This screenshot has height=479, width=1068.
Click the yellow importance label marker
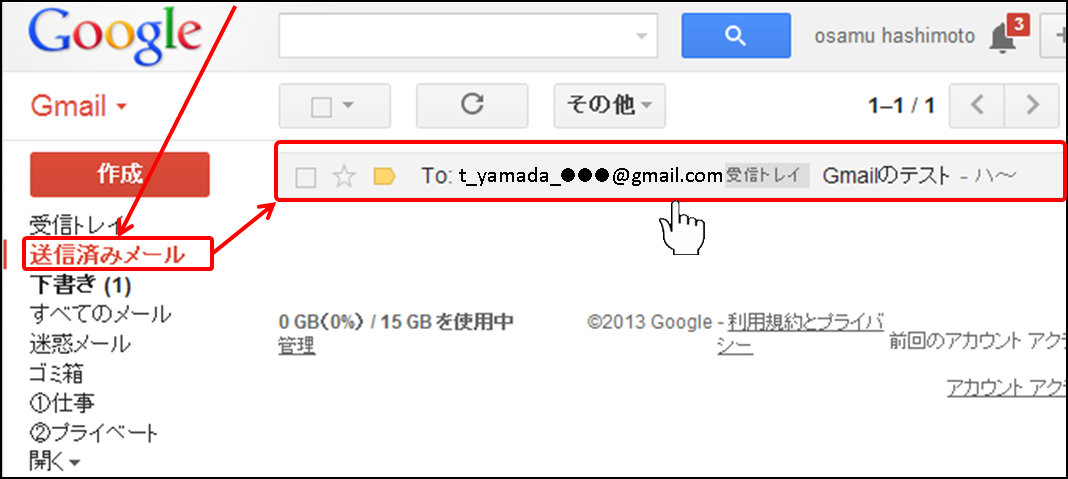coord(385,177)
